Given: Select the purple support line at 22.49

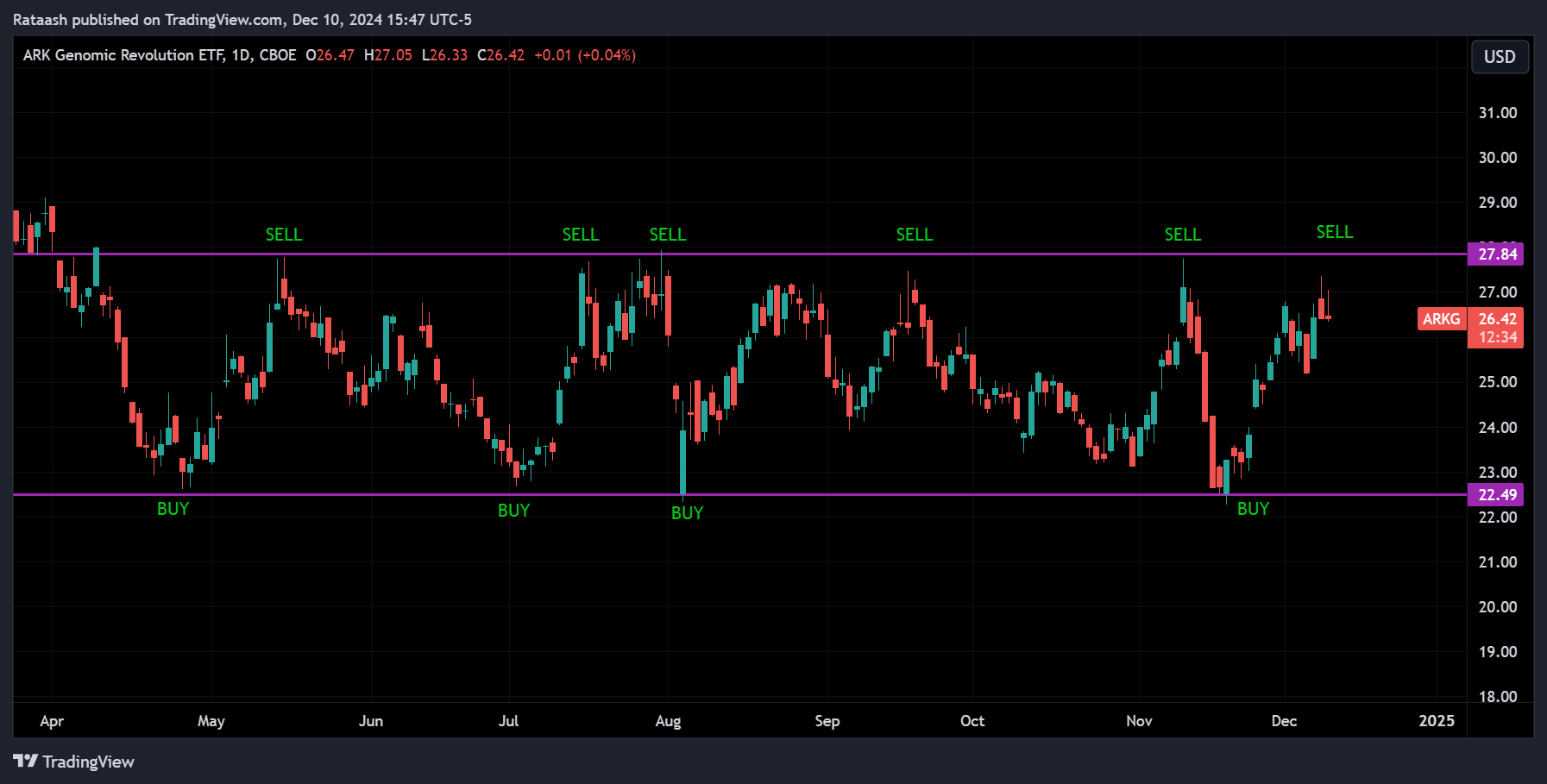Looking at the screenshot, I should [739, 495].
